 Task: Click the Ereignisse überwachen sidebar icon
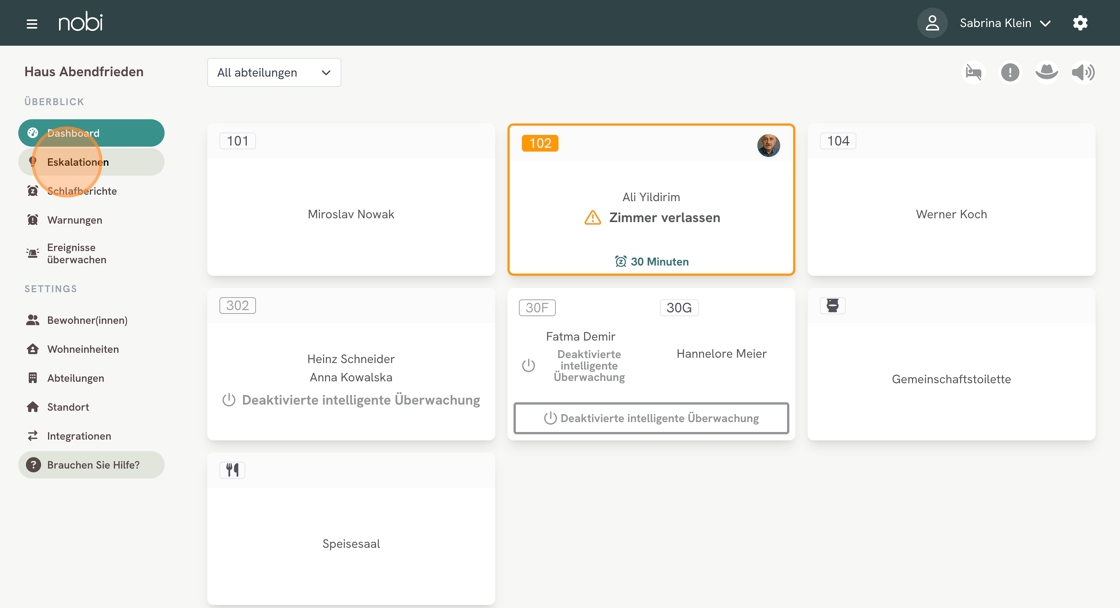pos(33,254)
